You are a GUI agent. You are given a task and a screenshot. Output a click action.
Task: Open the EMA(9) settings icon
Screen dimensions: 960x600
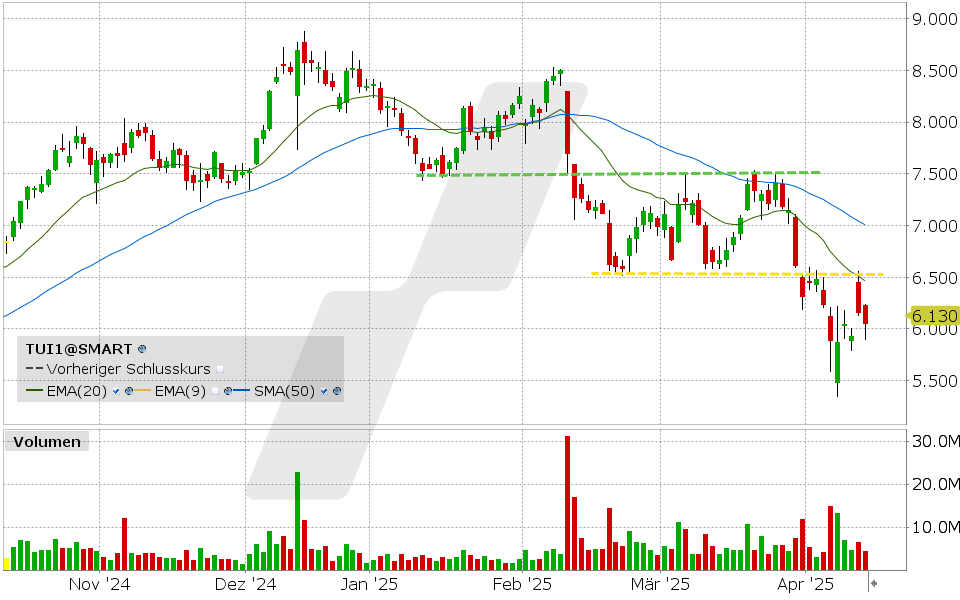click(228, 391)
